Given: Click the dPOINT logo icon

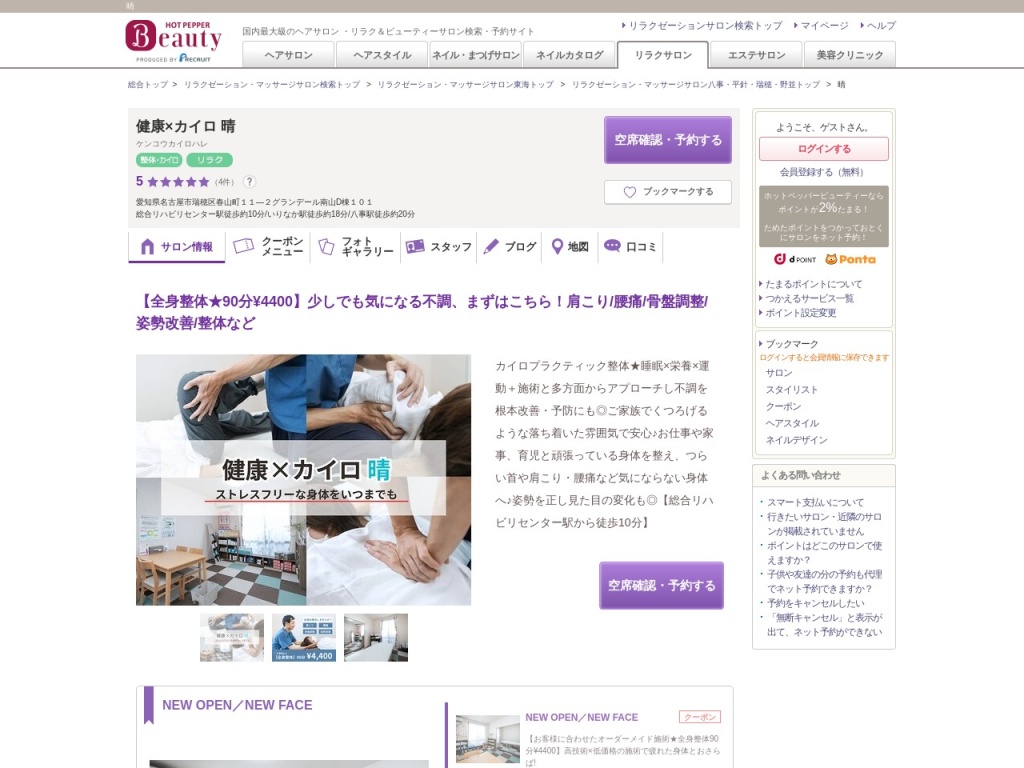Looking at the screenshot, I should tap(795, 259).
